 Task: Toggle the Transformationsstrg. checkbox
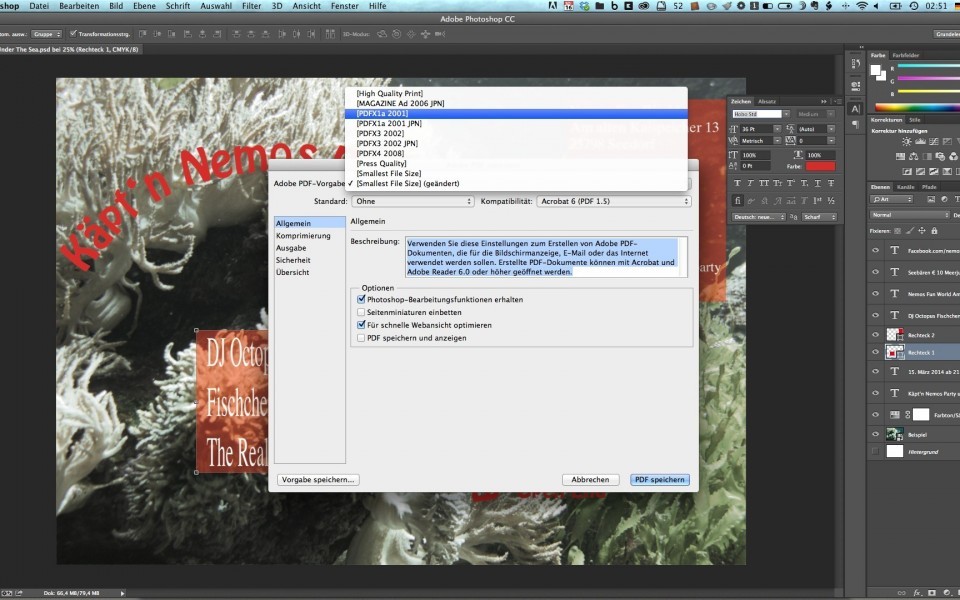[x=73, y=34]
